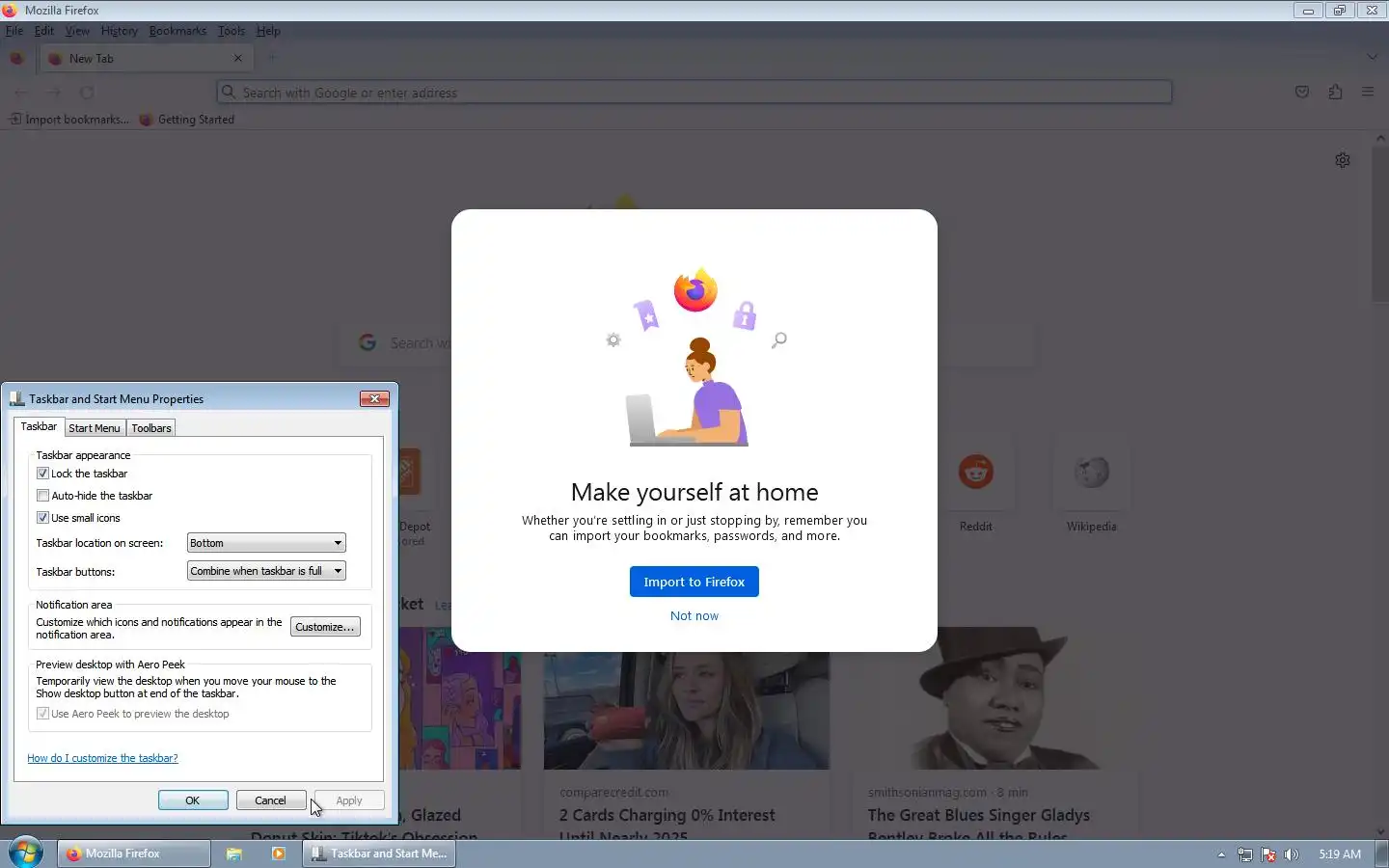Toggle the Lock the taskbar checkbox
Screen dimensions: 1389x868
pos(42,474)
